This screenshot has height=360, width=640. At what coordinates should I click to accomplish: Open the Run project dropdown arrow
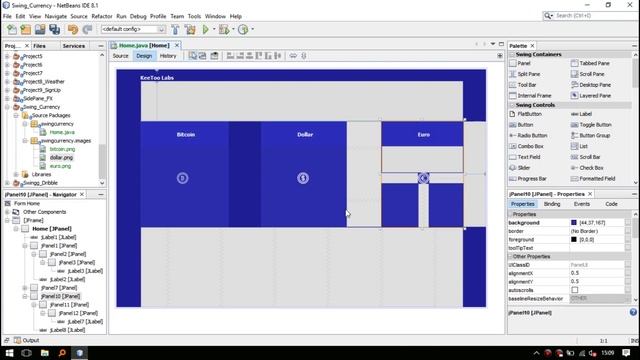(x=213, y=29)
